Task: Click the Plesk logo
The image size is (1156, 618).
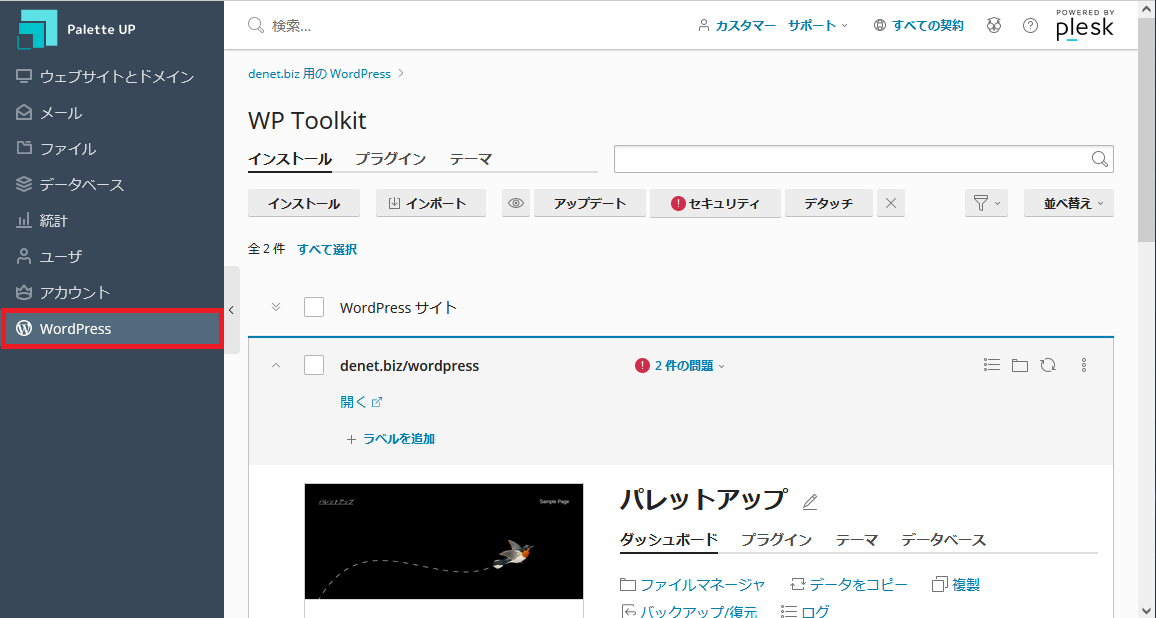Action: tap(1084, 25)
